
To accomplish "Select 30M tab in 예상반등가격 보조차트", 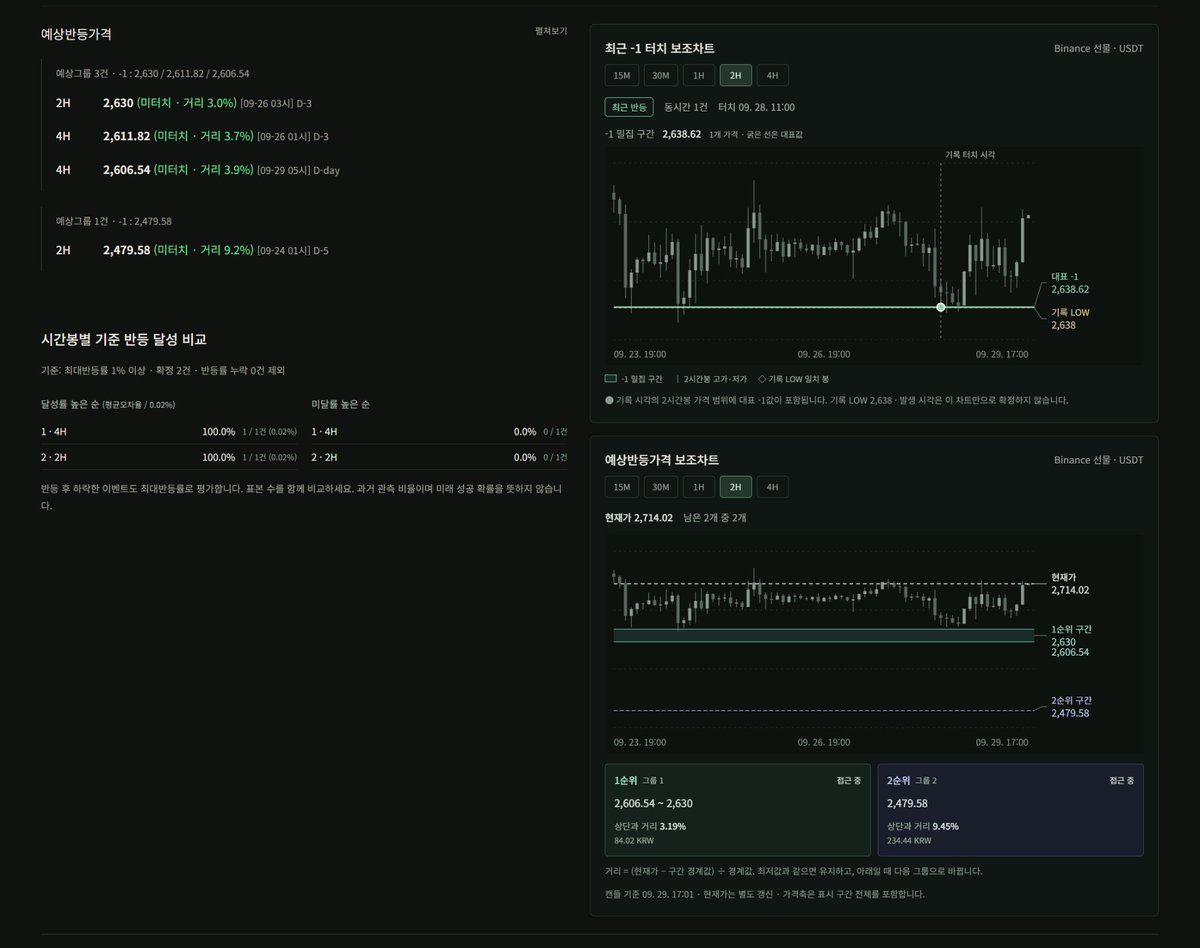I will pos(660,487).
